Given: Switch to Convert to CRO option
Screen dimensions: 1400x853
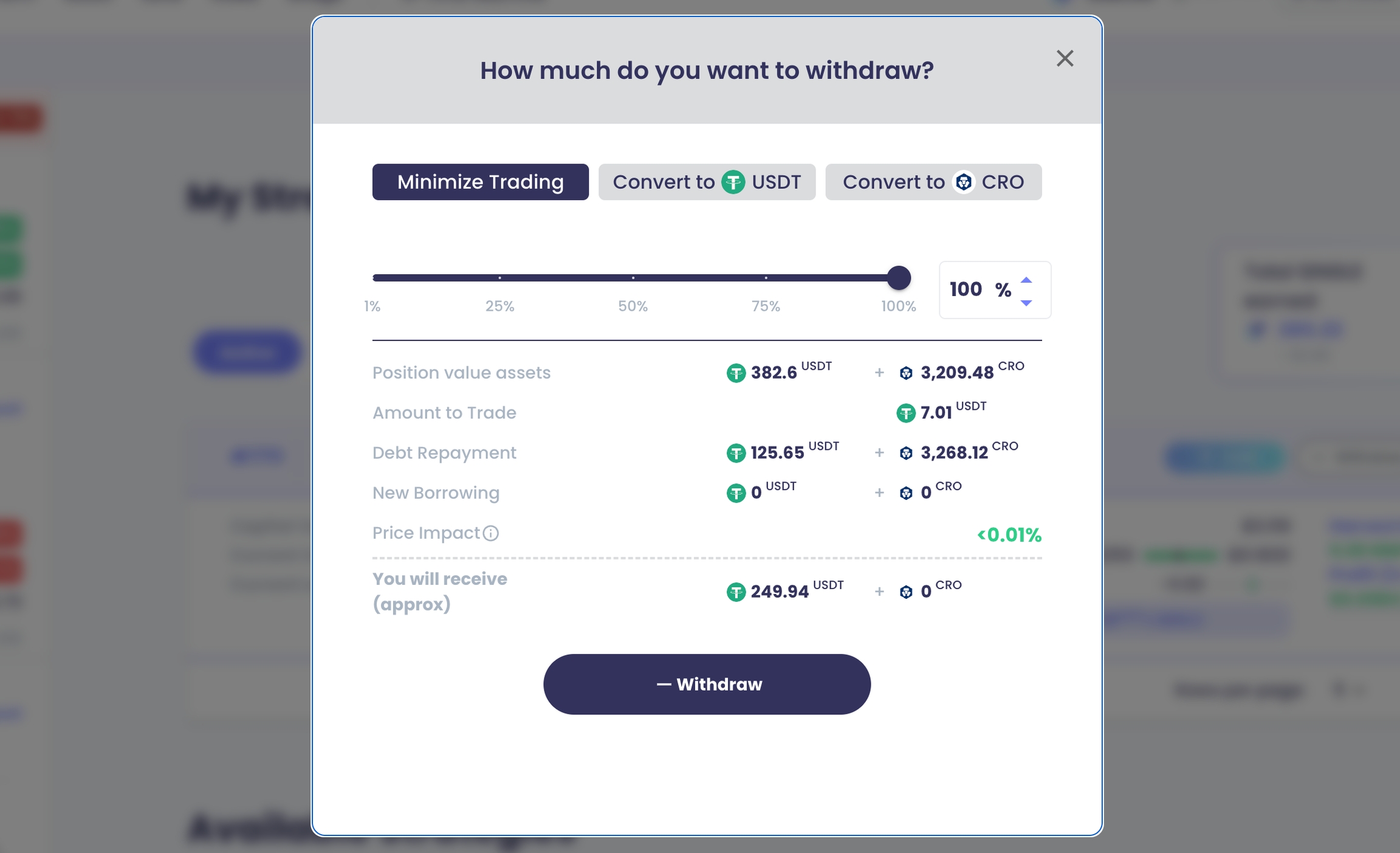Looking at the screenshot, I should tap(933, 182).
